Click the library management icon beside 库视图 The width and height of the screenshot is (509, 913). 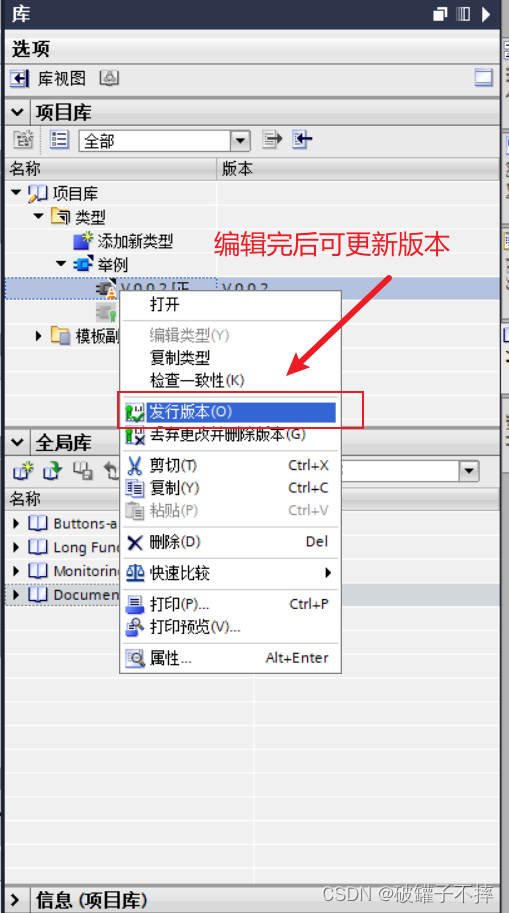pyautogui.click(x=109, y=77)
